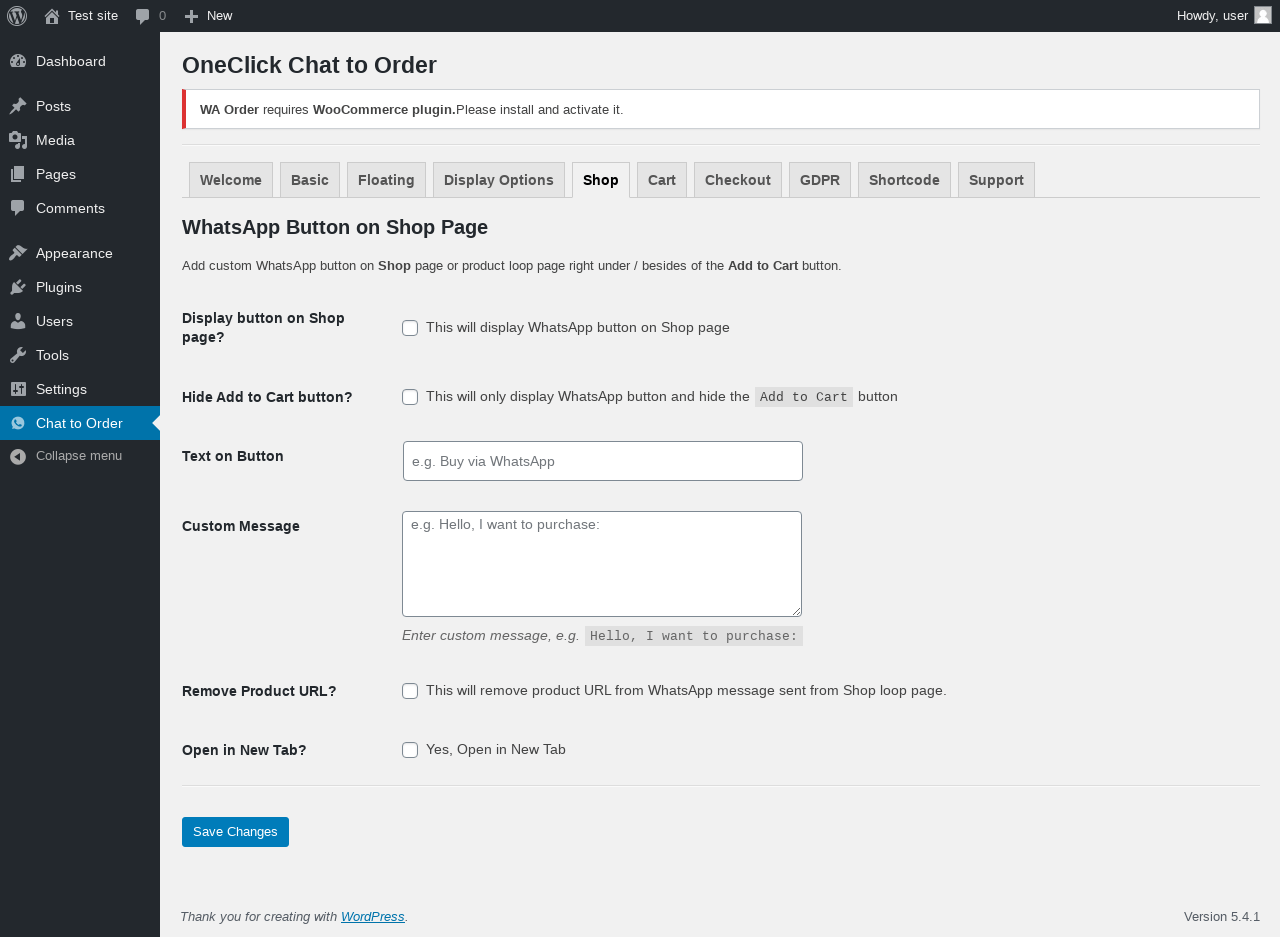Enable Open in New Tab checkbox
The height and width of the screenshot is (937, 1280).
pos(410,750)
